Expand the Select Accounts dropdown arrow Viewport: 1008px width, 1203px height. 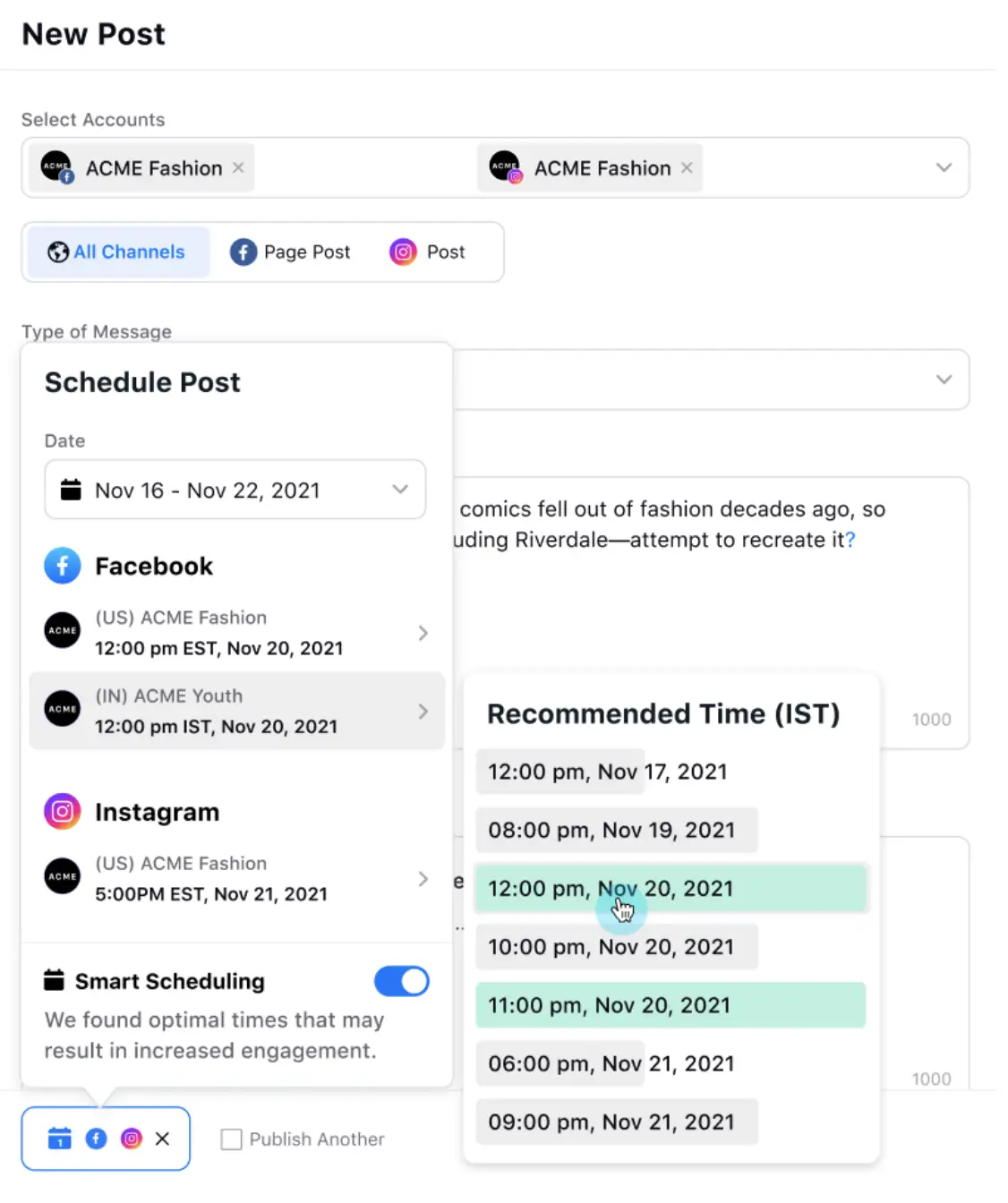944,167
